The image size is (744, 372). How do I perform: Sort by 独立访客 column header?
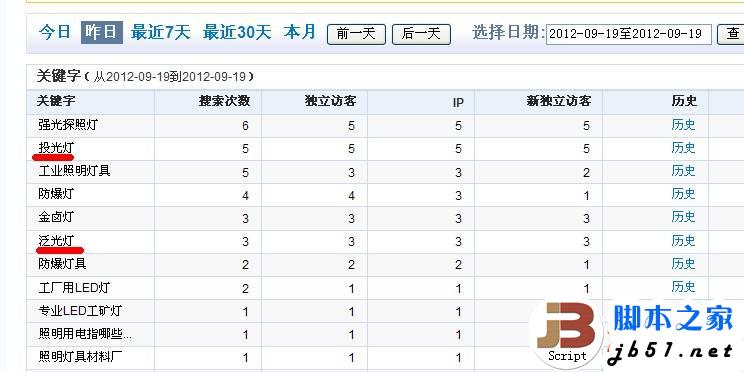(330, 101)
